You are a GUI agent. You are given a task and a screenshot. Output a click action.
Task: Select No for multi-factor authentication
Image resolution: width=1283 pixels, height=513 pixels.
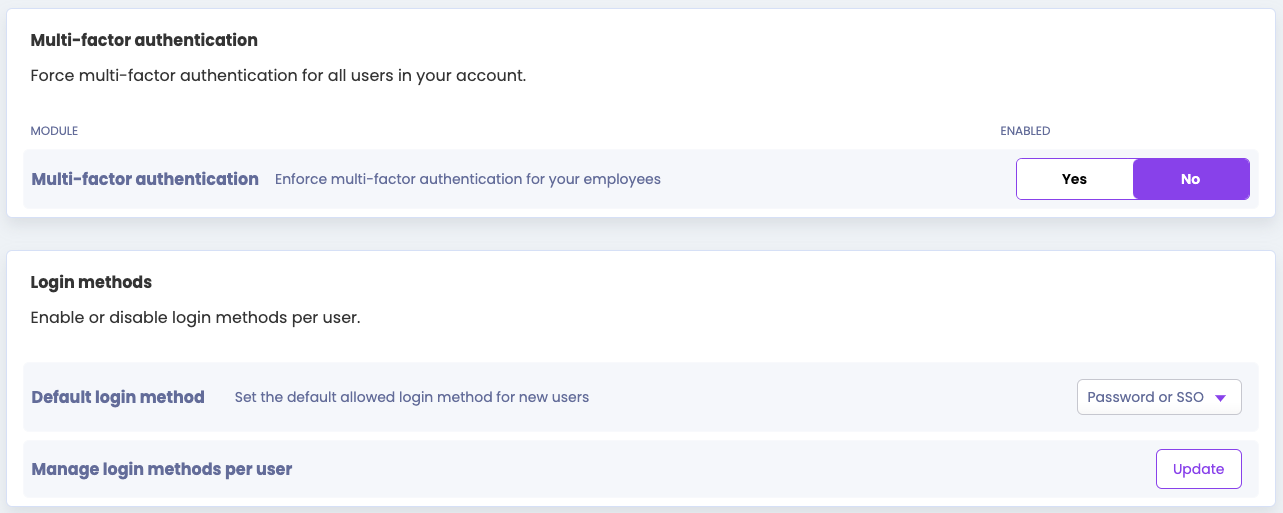click(x=1190, y=179)
